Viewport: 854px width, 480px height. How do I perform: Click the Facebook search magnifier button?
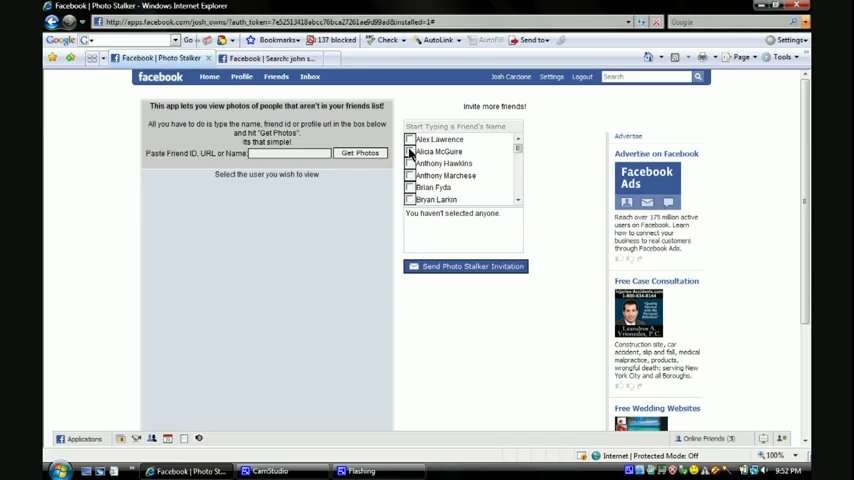698,77
